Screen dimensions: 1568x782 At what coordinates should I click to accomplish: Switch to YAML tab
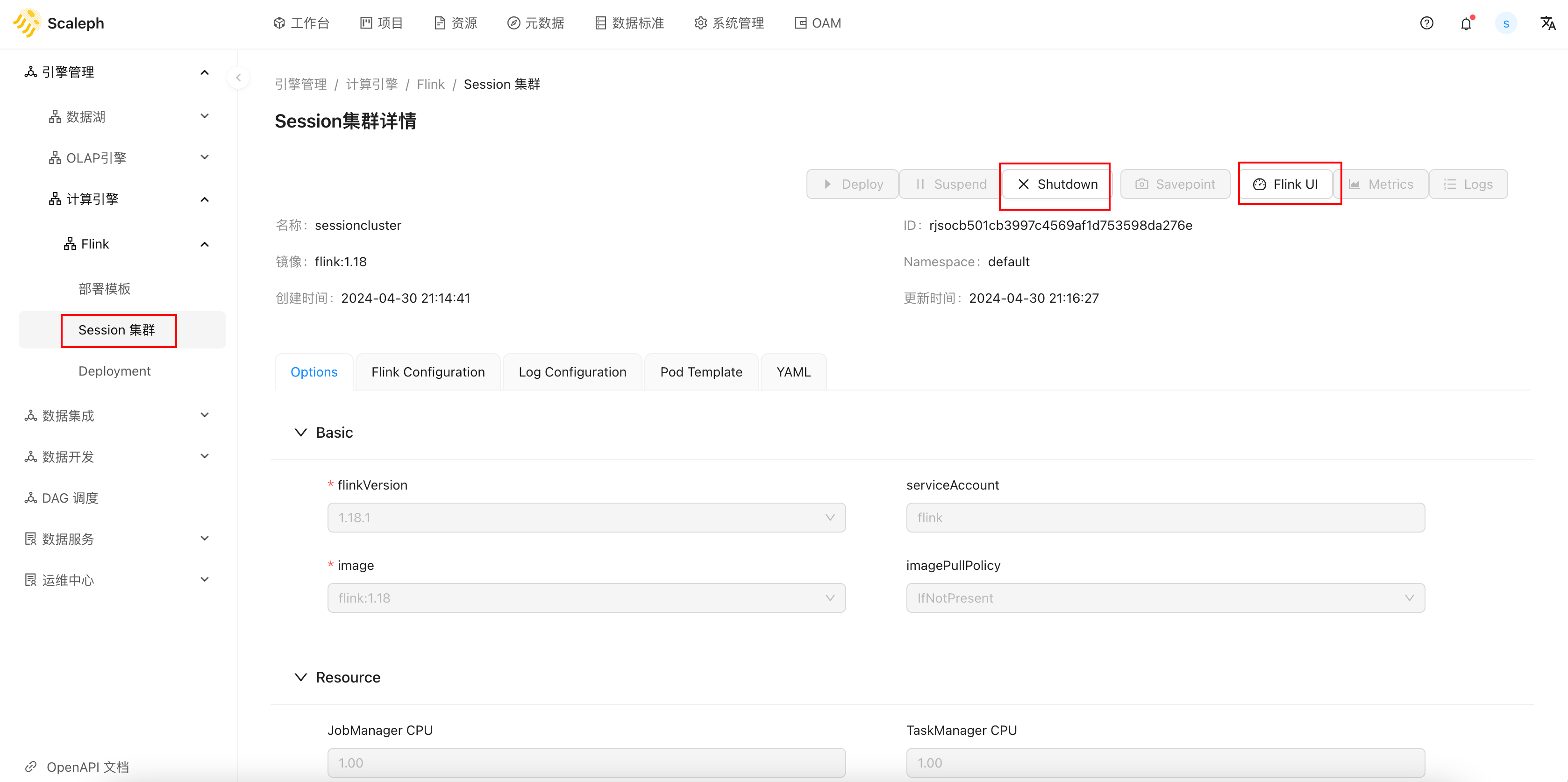pyautogui.click(x=793, y=372)
